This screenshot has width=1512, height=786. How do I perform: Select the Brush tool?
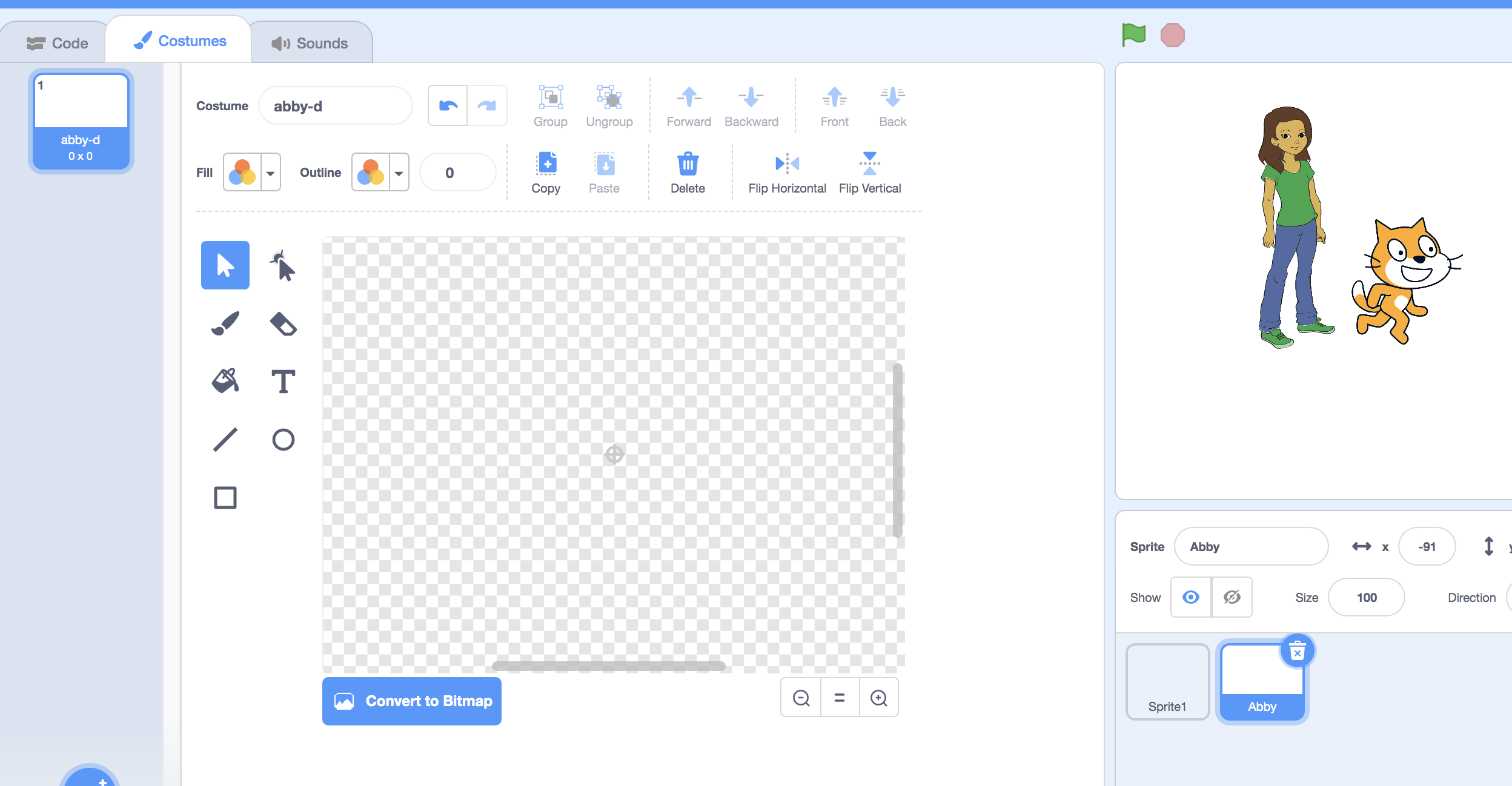coord(225,322)
